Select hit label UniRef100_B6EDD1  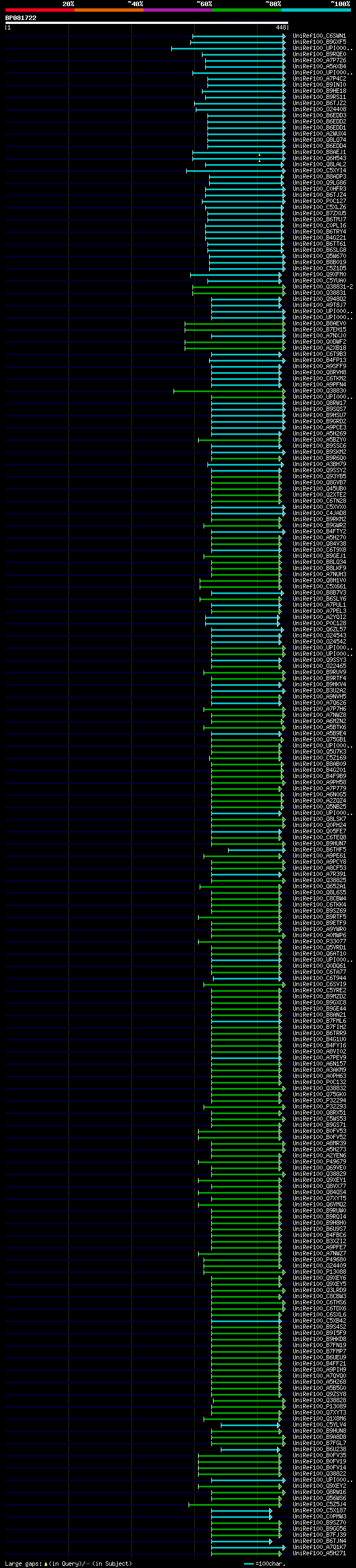click(319, 128)
